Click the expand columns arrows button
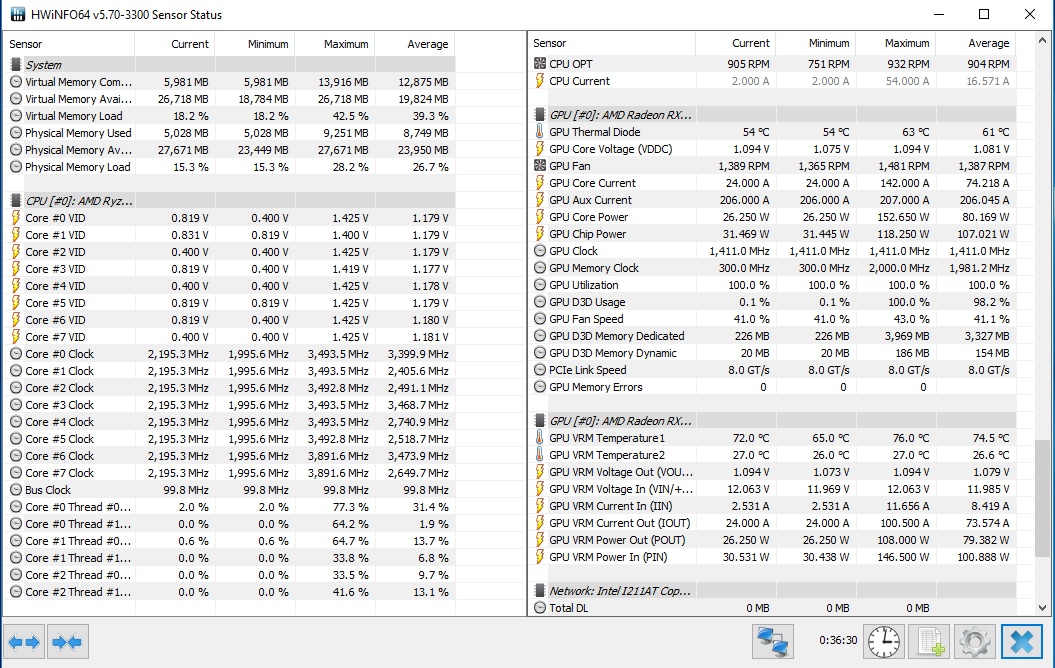 tap(24, 642)
